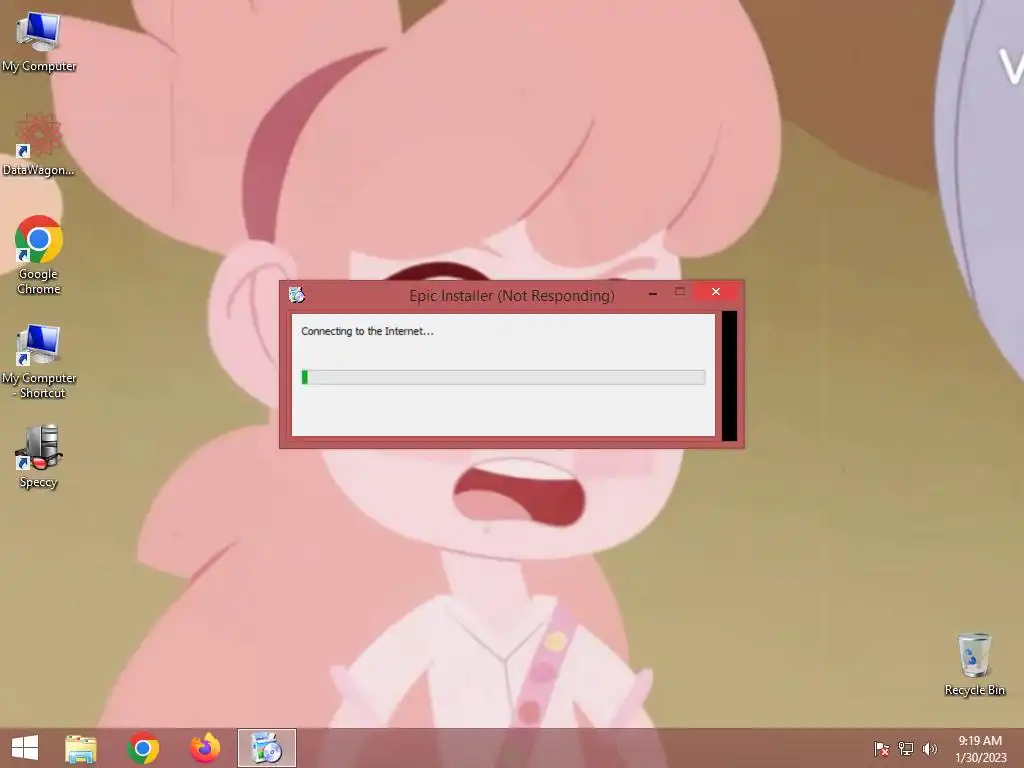The width and height of the screenshot is (1024, 768).
Task: Click the disabled maximize button of Epic Installer
Action: coord(680,292)
